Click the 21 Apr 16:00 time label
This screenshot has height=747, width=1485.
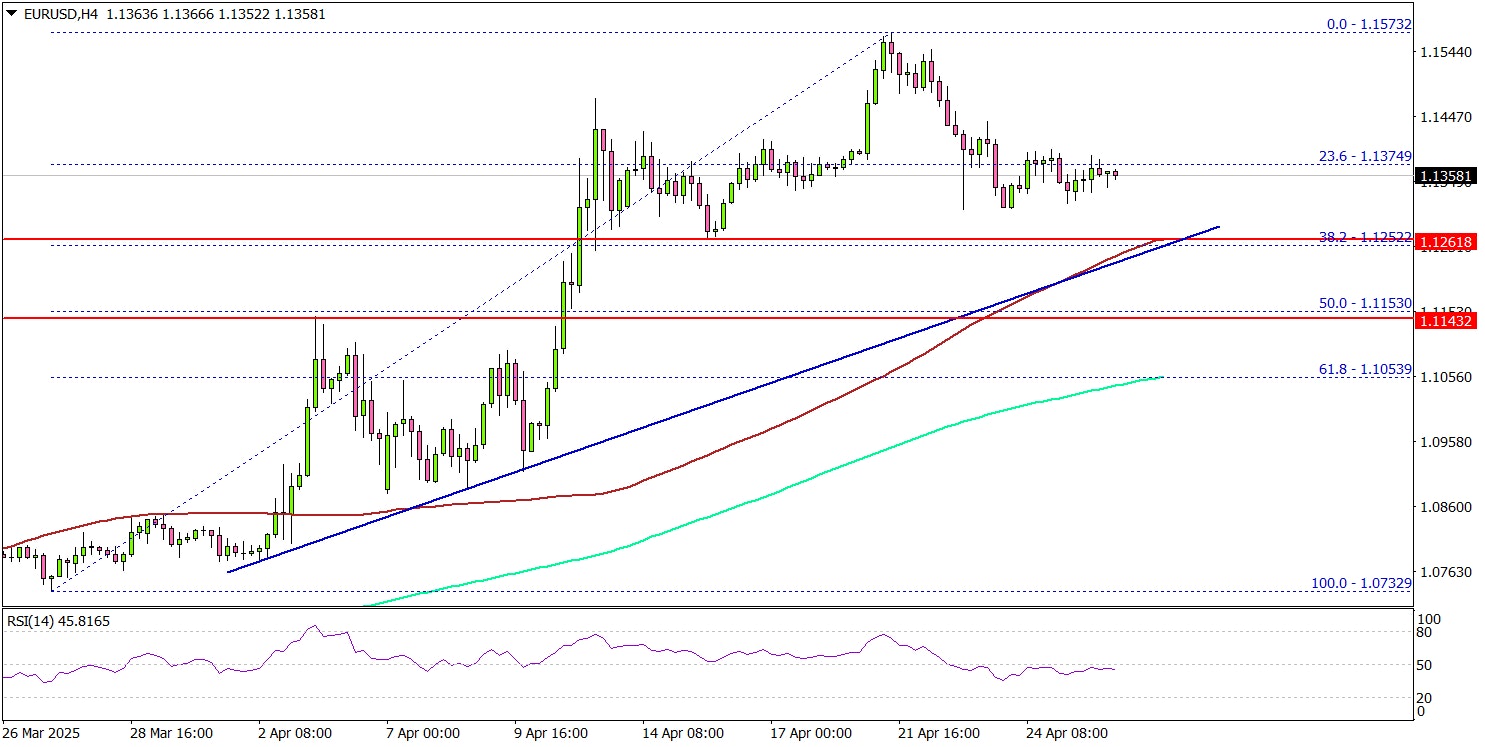coord(940,732)
